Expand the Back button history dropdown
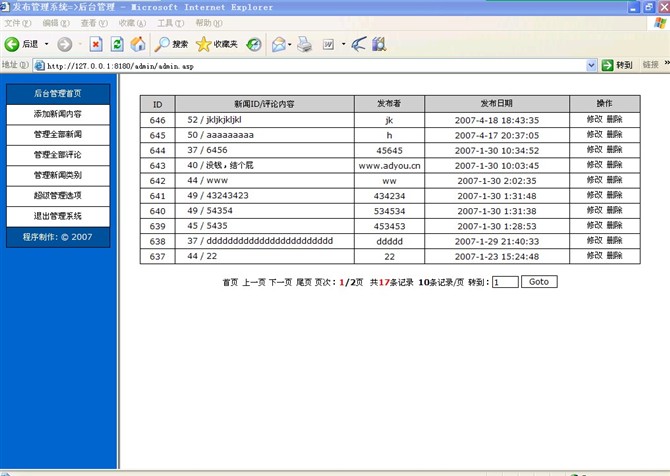670x476 pixels. pyautogui.click(x=47, y=44)
